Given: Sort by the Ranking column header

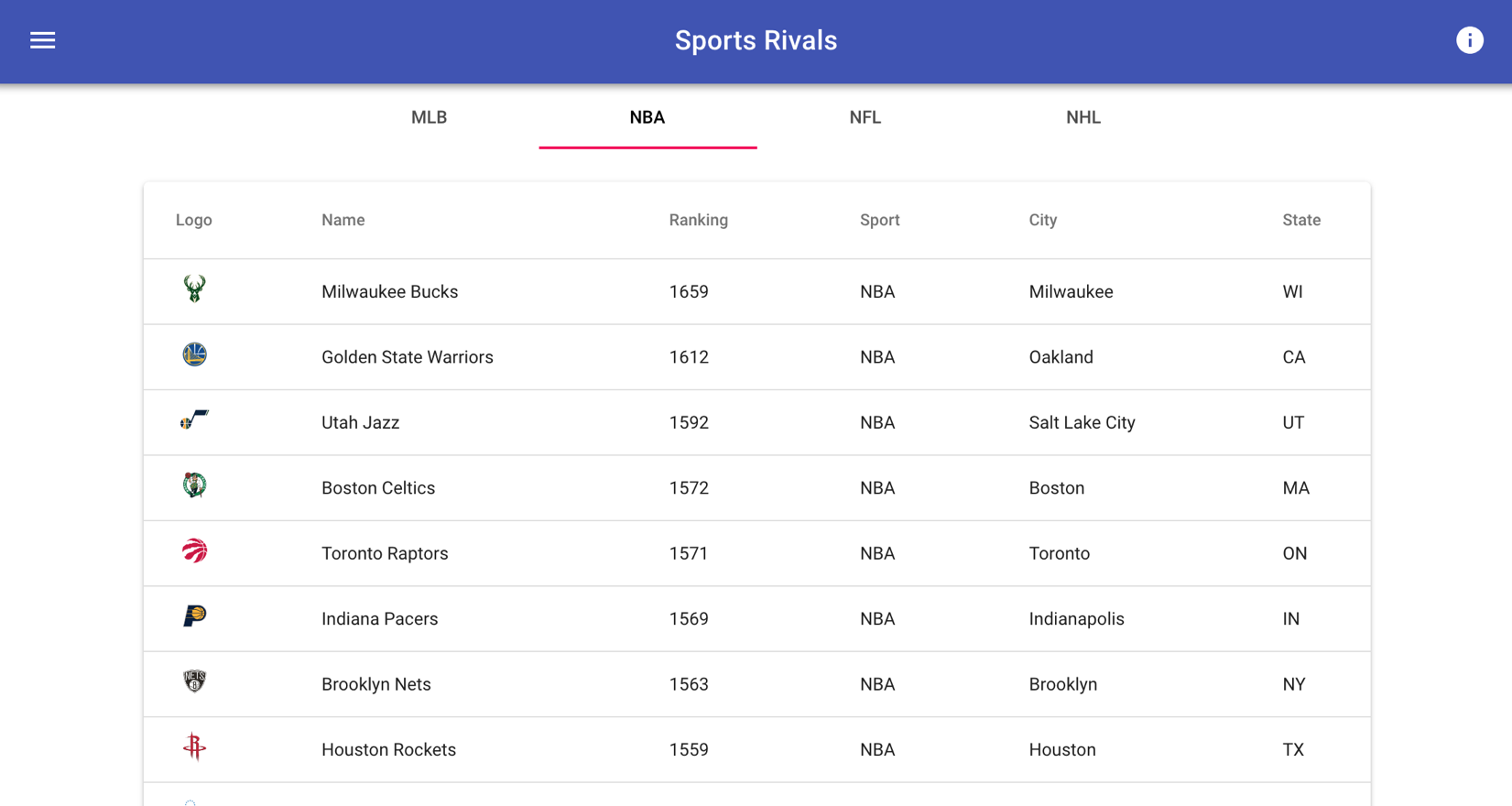Looking at the screenshot, I should (x=699, y=220).
